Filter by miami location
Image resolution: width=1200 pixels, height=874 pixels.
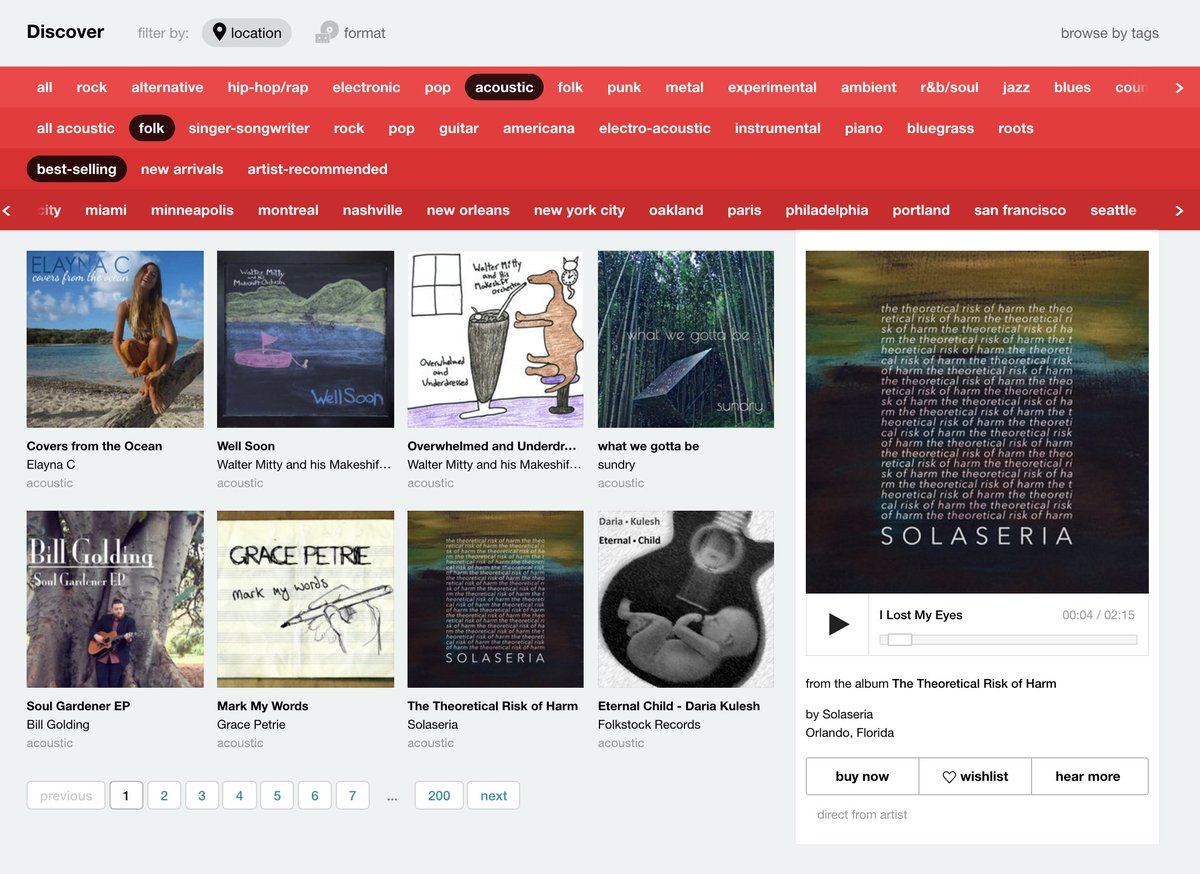[106, 210]
